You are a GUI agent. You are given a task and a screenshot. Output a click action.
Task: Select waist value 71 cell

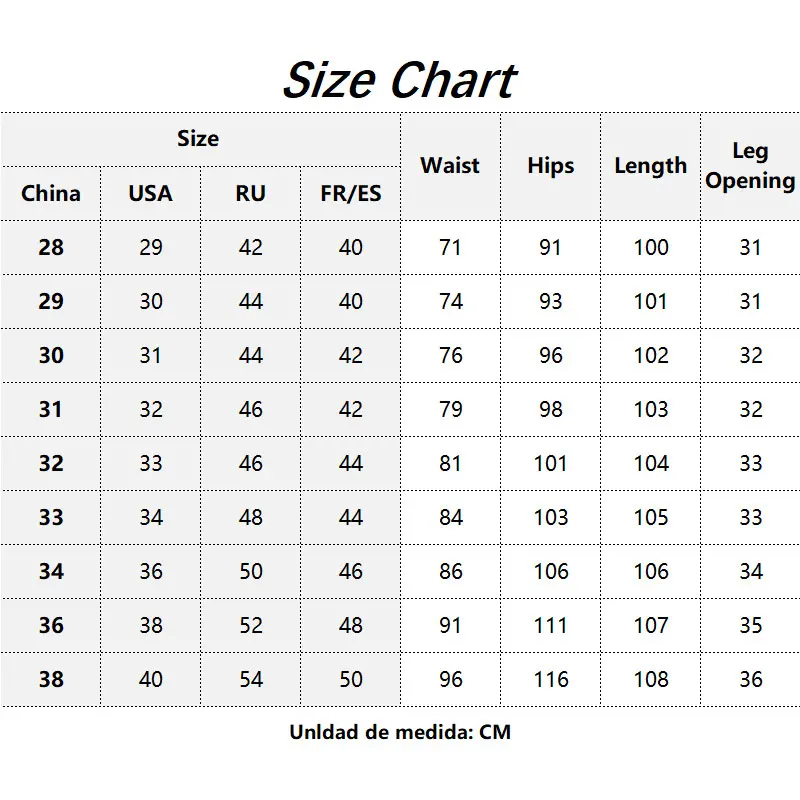coord(451,247)
